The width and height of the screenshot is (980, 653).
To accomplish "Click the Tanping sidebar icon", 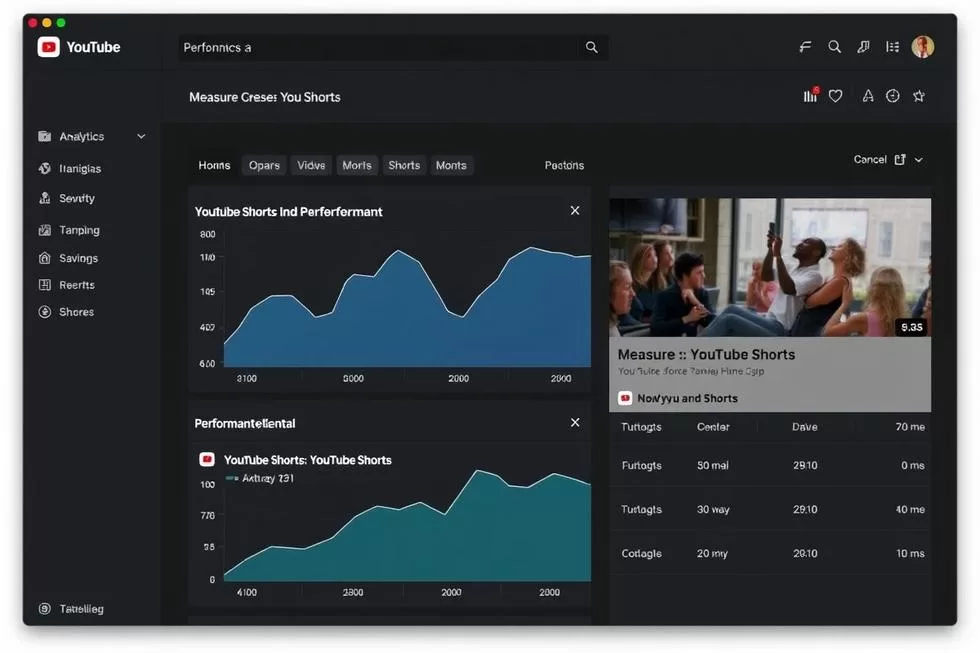I will [x=44, y=230].
